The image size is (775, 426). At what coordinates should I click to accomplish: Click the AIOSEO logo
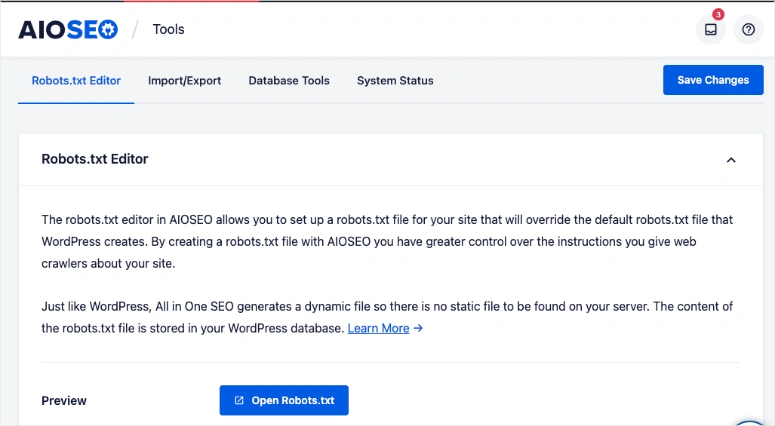pyautogui.click(x=68, y=29)
